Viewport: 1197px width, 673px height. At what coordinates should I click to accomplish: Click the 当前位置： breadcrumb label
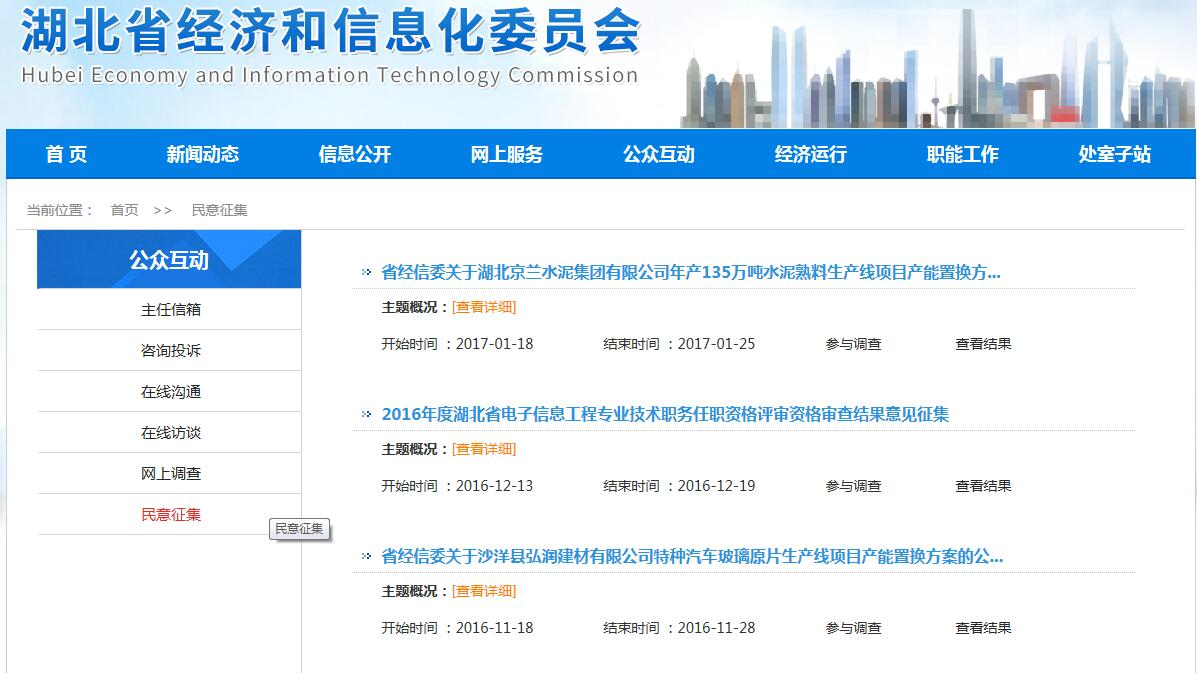60,210
